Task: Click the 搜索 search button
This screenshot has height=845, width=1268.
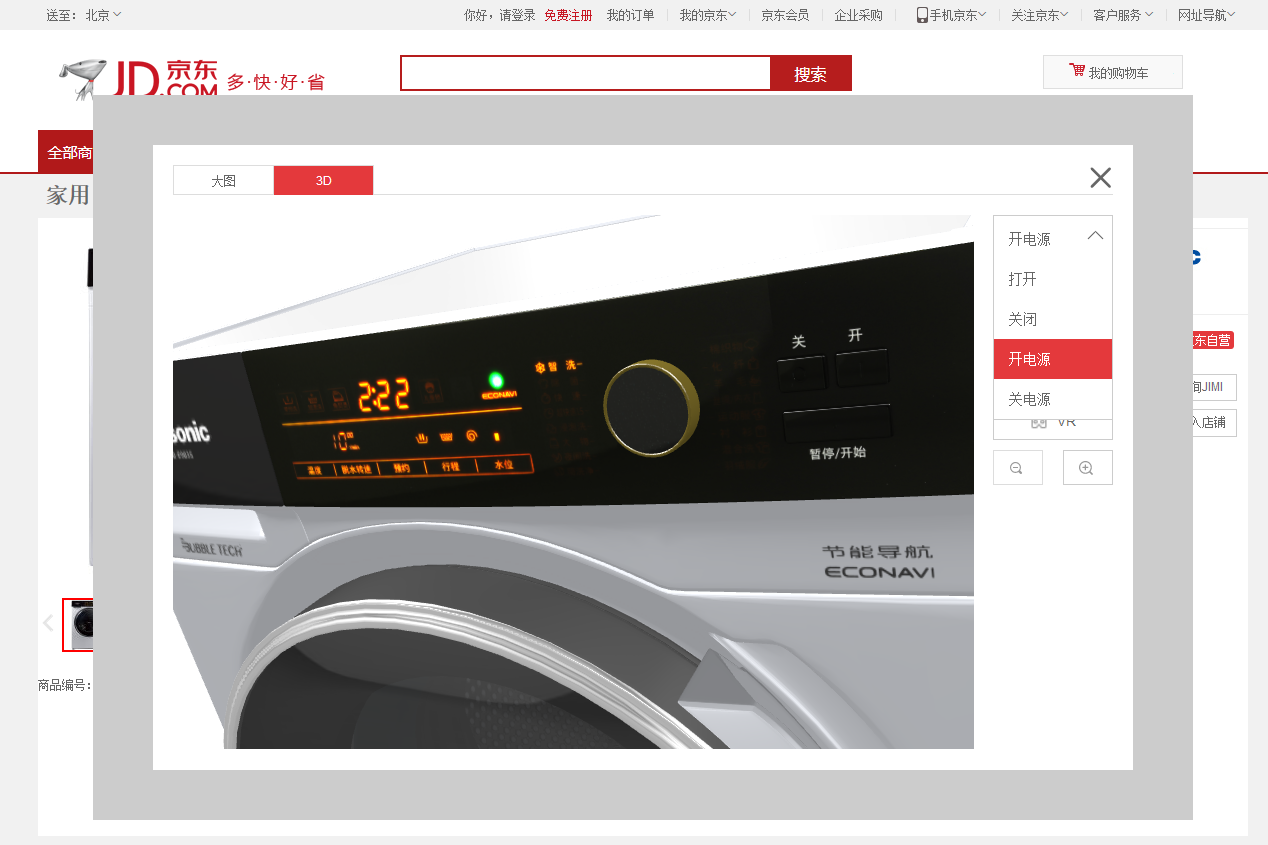Action: pyautogui.click(x=810, y=74)
